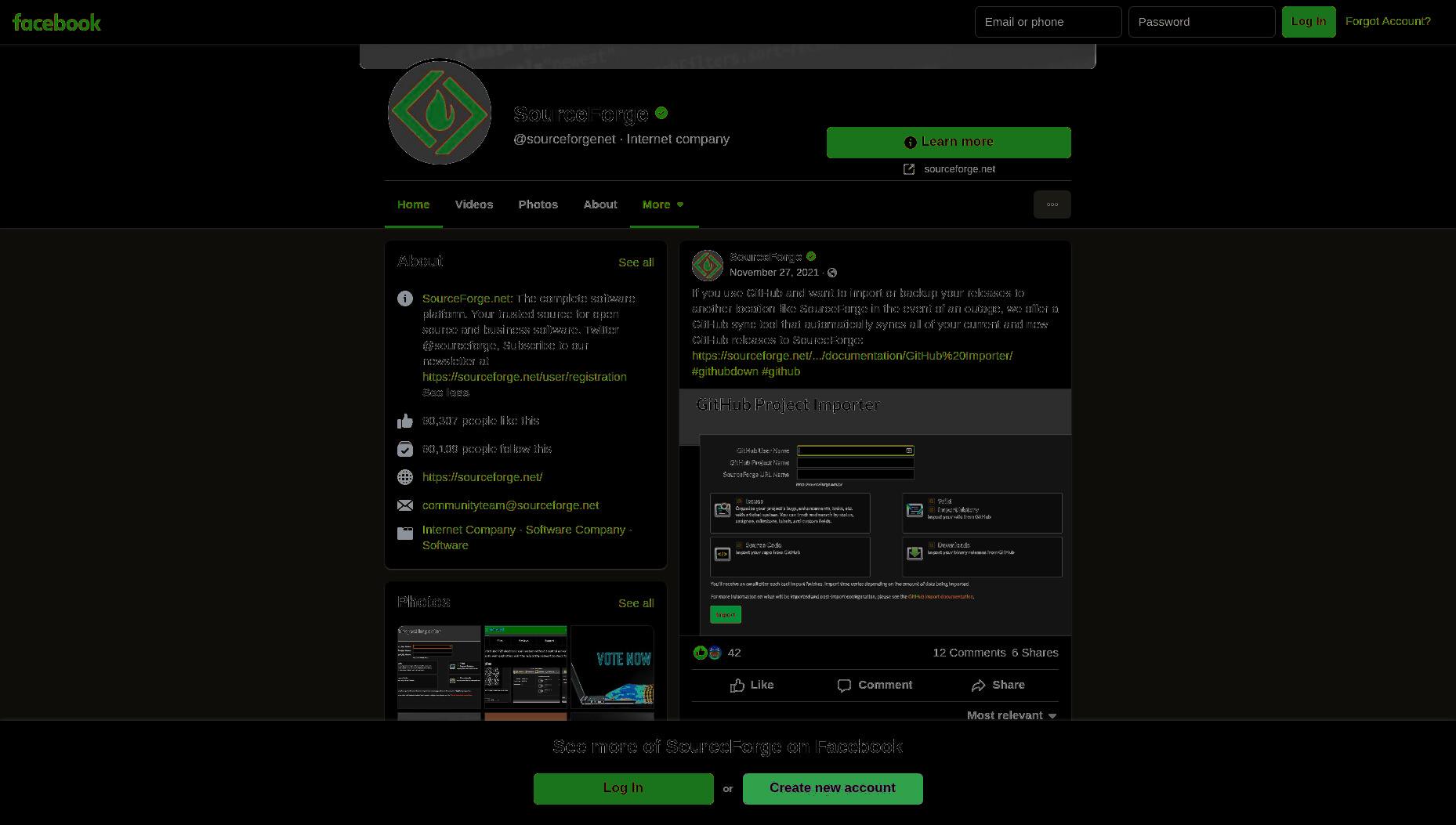
Task: Click the public globe icon by post date
Action: click(832, 273)
